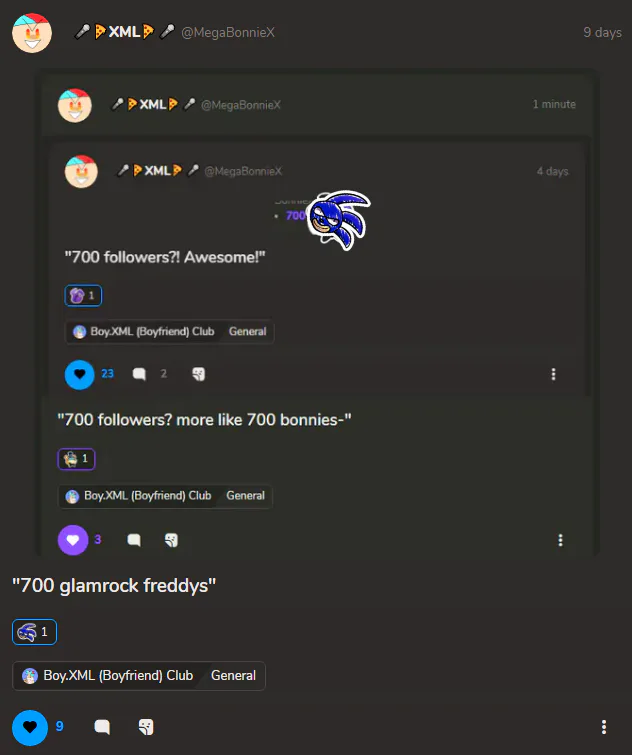
Task: Like the "700 glamrock freddys" post
Action: (x=30, y=727)
